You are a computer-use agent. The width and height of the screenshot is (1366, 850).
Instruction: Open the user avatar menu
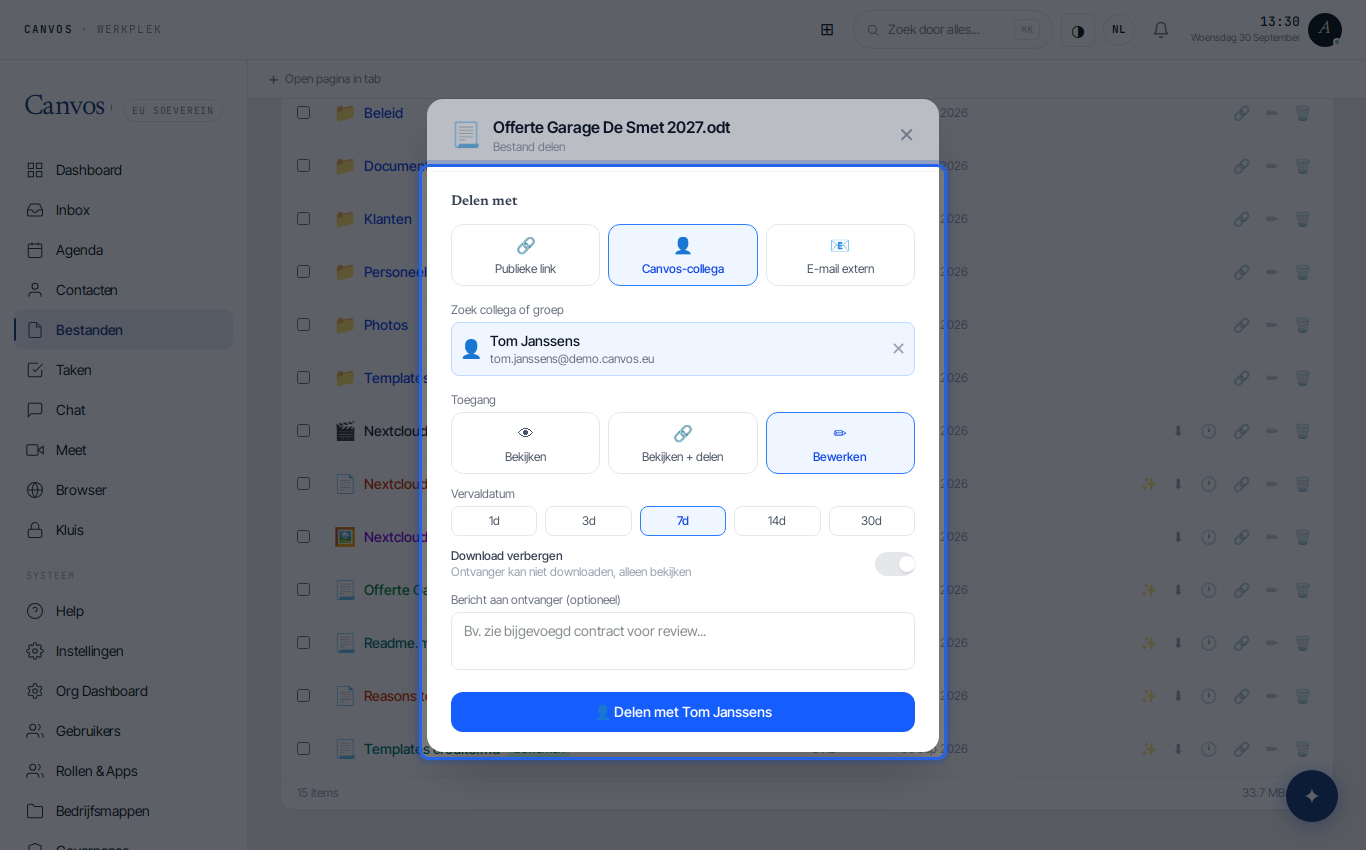click(x=1325, y=30)
